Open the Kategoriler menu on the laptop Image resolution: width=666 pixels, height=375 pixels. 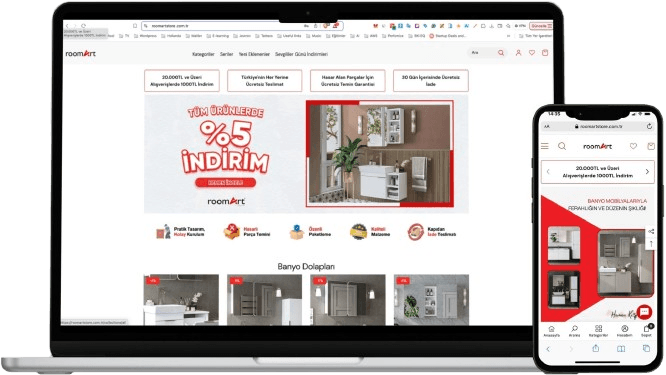pyautogui.click(x=203, y=54)
